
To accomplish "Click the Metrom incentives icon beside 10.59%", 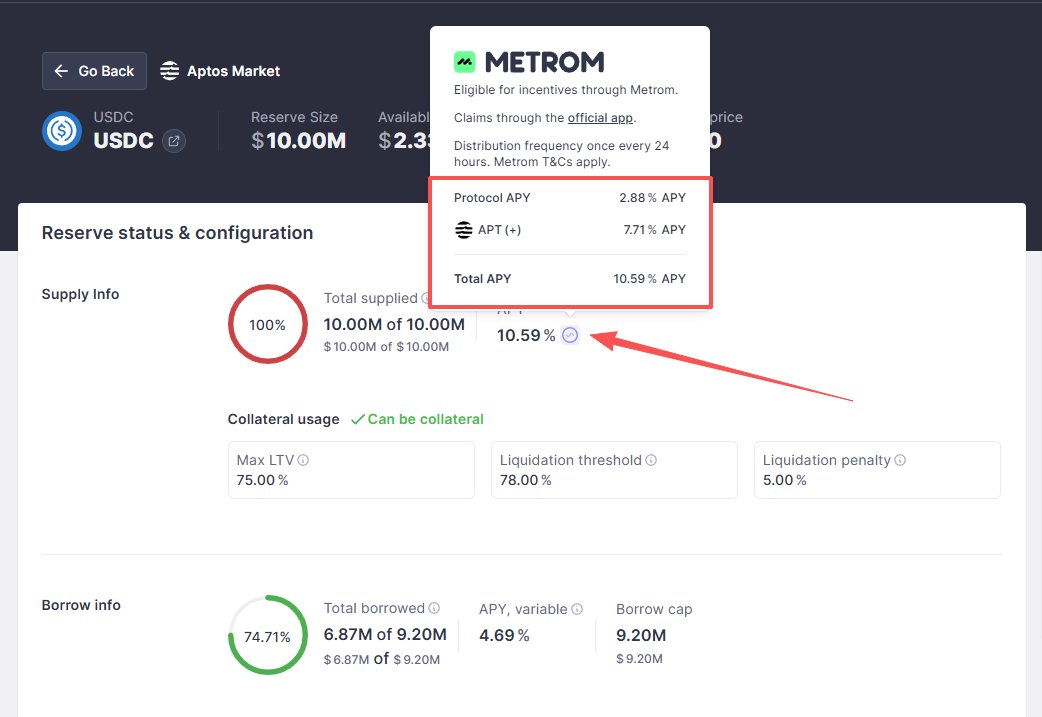I will (x=570, y=335).
